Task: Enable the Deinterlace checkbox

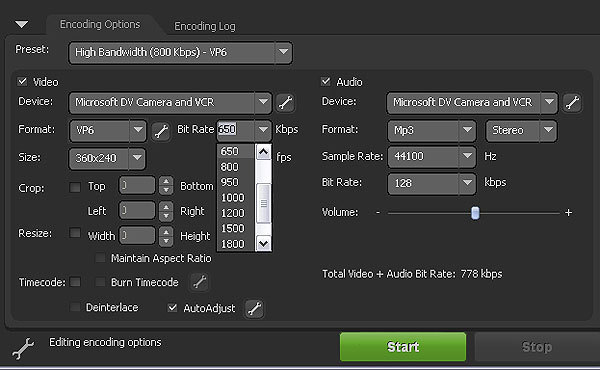Action: [x=75, y=307]
